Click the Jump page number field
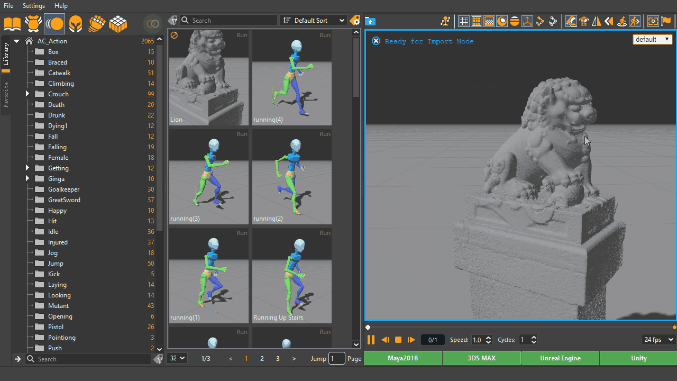The width and height of the screenshot is (677, 381). coord(337,359)
